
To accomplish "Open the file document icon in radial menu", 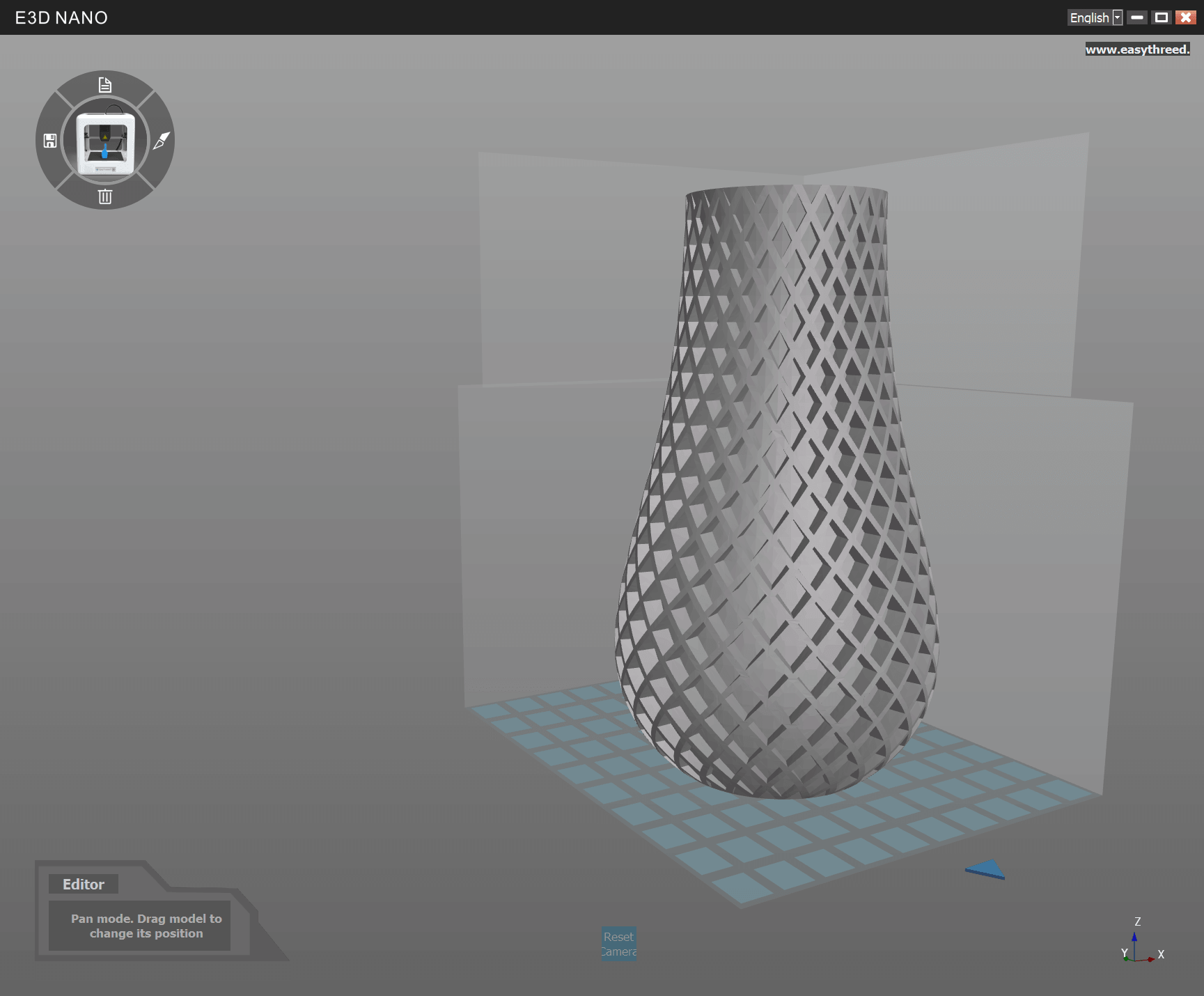I will pyautogui.click(x=105, y=85).
